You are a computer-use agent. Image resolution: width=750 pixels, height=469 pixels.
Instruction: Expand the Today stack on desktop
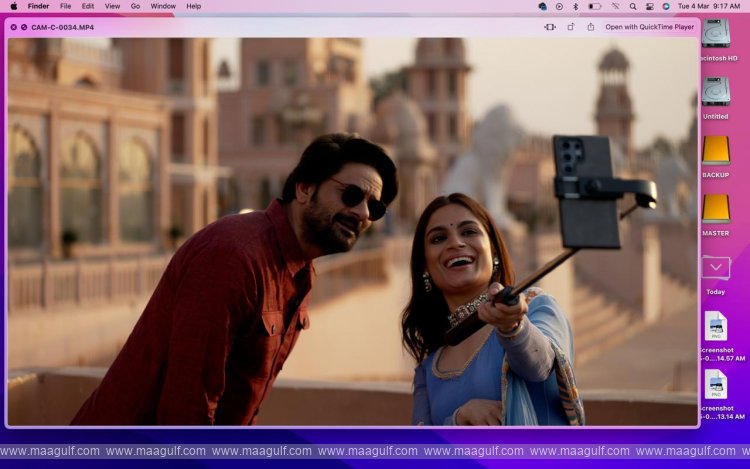click(x=716, y=268)
